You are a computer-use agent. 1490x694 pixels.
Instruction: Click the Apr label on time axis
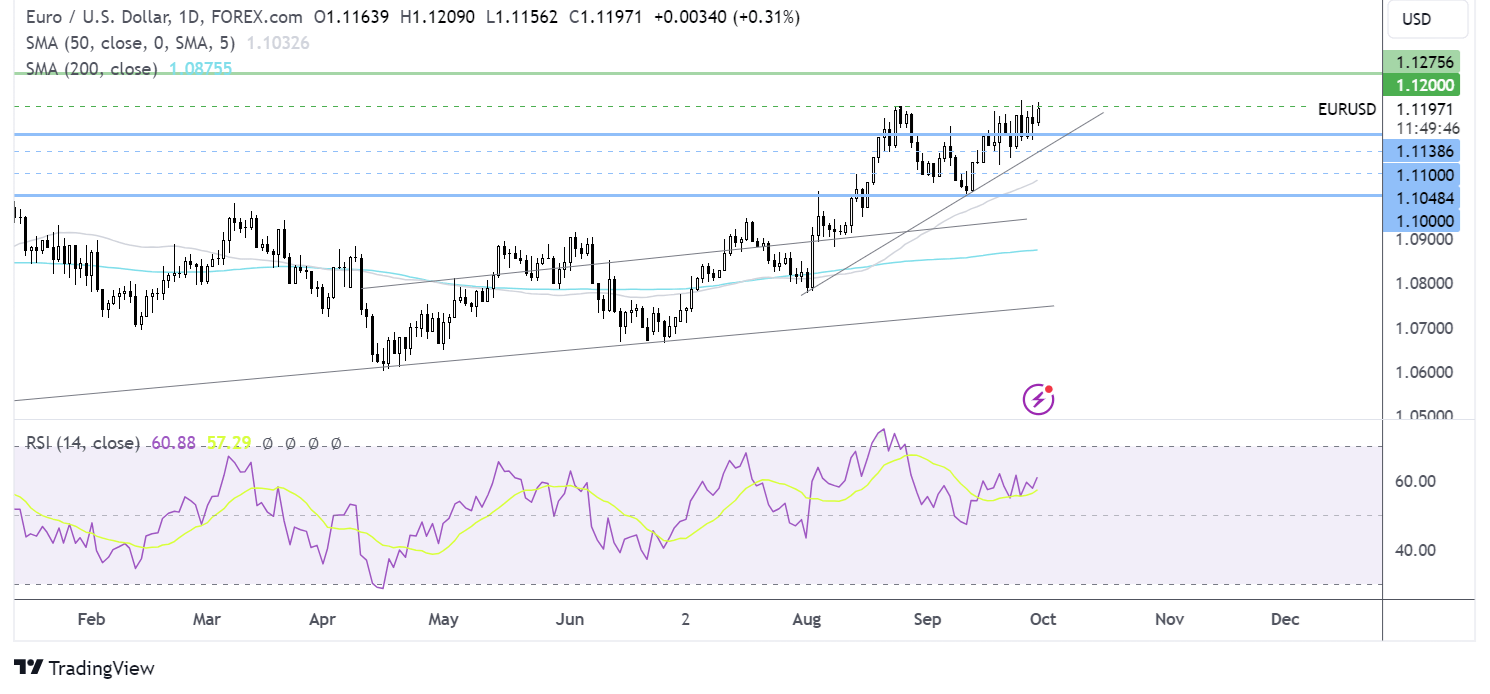click(322, 619)
